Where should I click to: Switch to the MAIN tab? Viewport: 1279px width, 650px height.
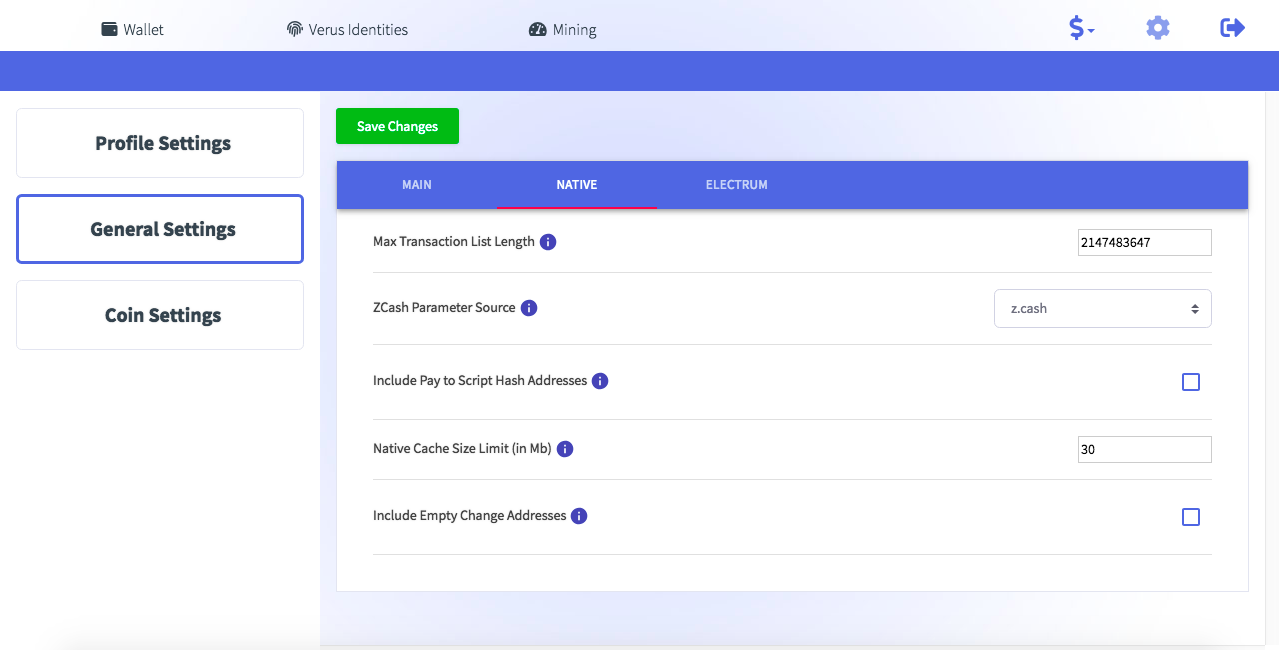(x=417, y=185)
